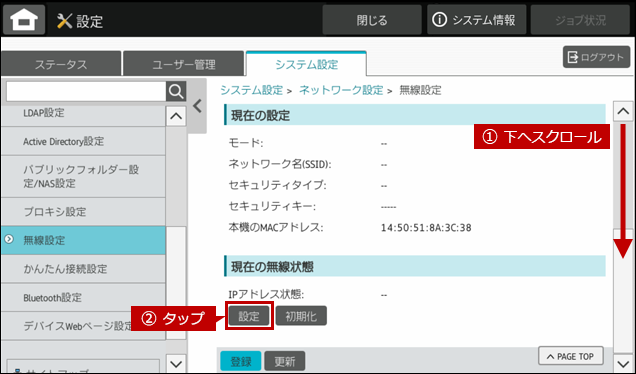Image resolution: width=636 pixels, height=374 pixels.
Task: Open the システム情報 info button
Action: coord(476,19)
